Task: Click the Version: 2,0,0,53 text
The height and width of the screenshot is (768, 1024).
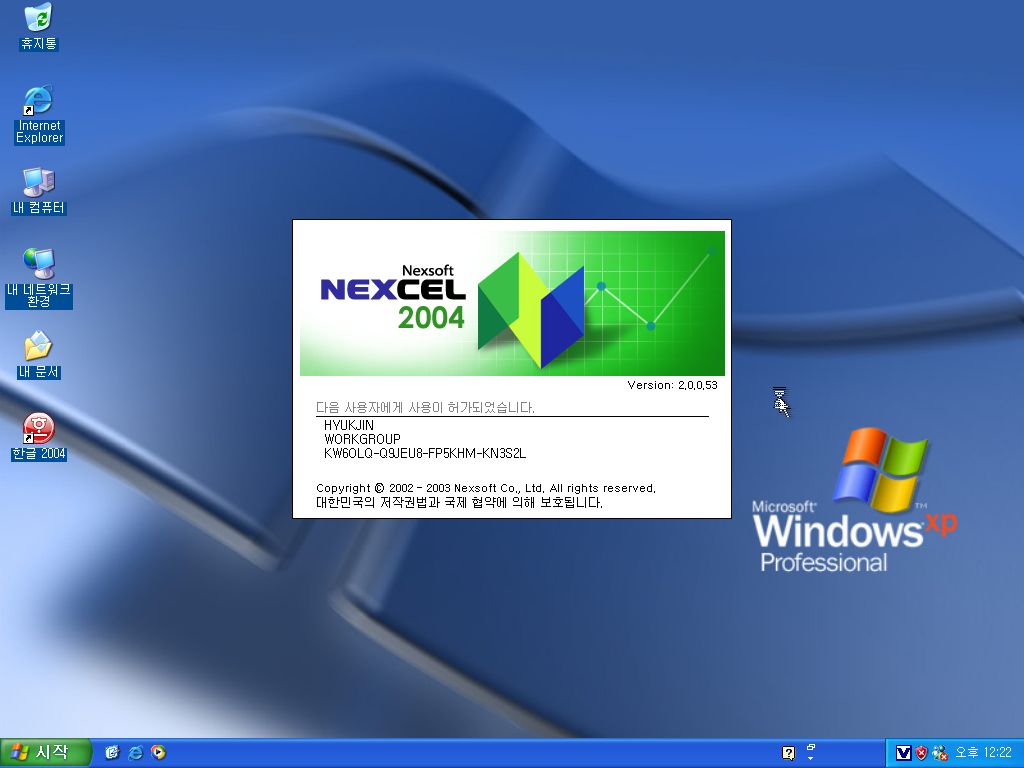Action: [672, 385]
